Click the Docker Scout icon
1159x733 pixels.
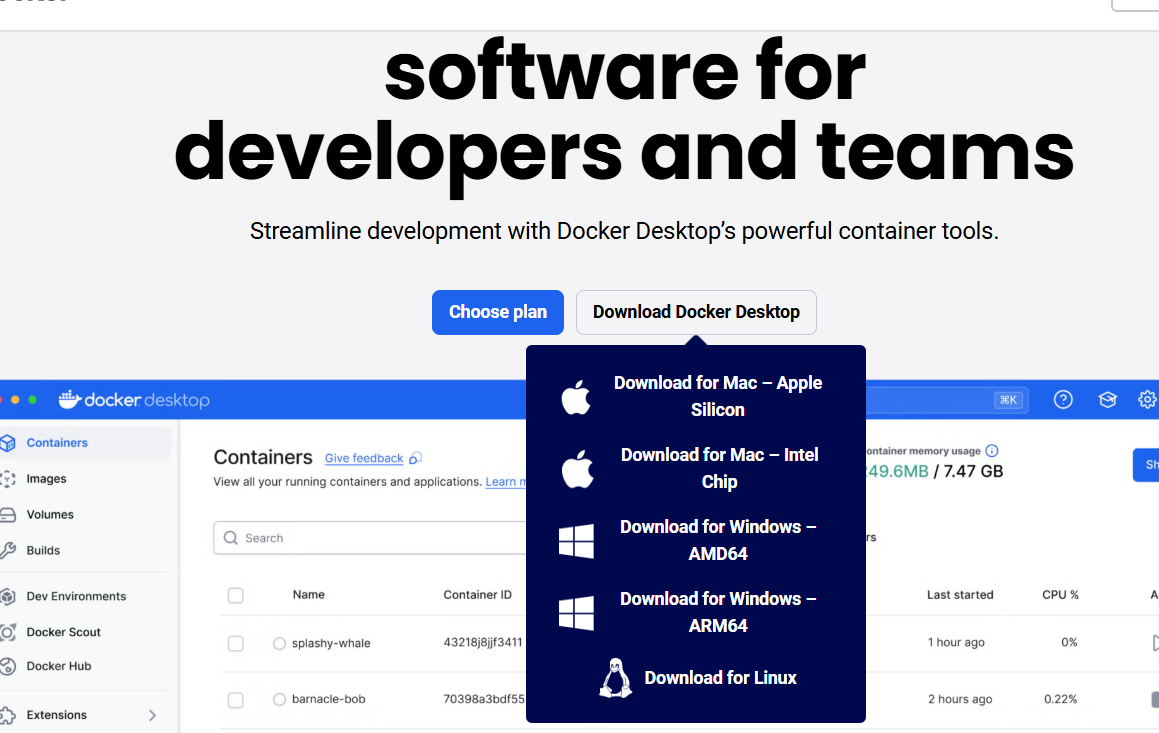(x=8, y=632)
